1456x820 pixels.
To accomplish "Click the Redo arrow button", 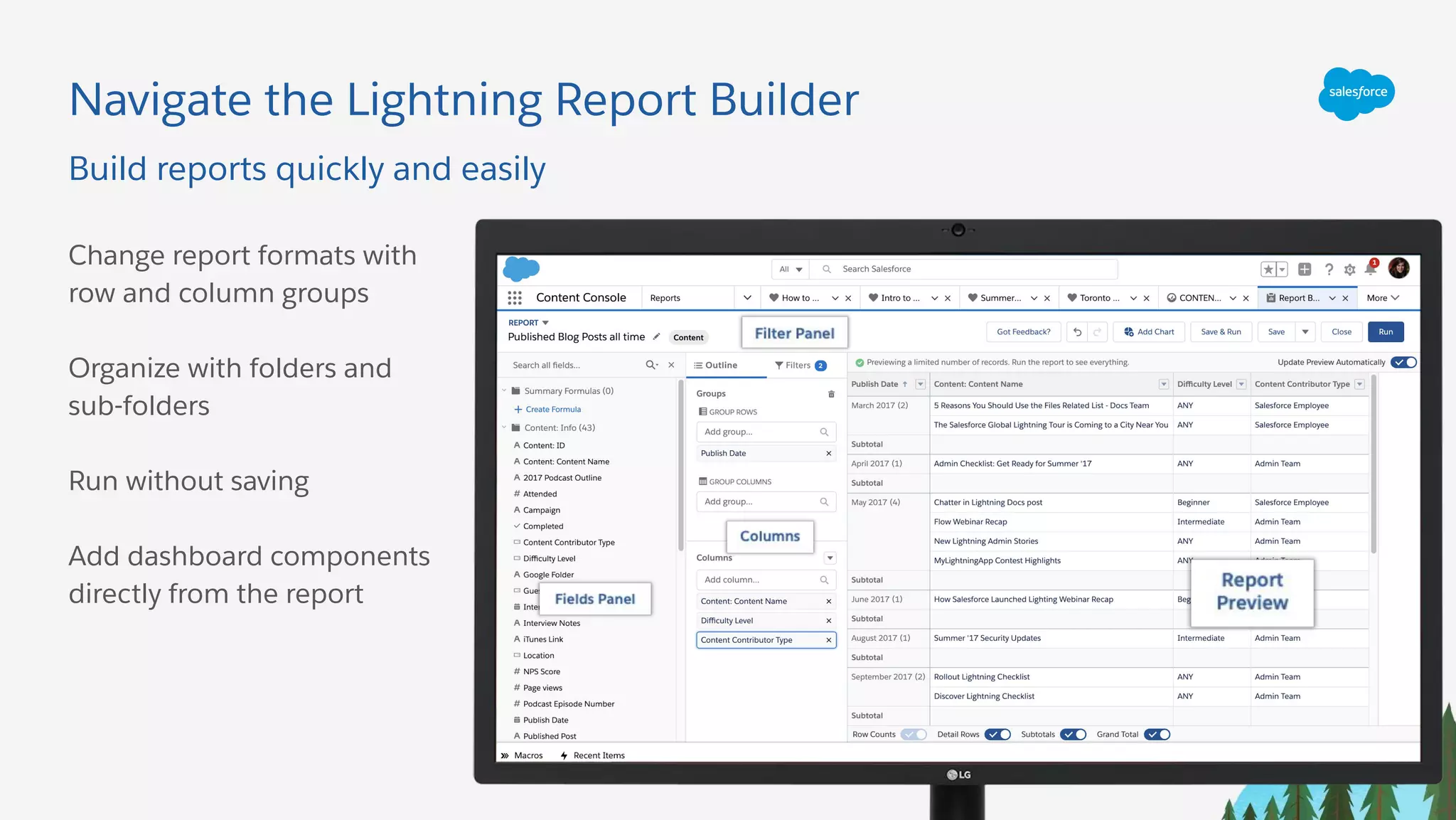I will click(x=1097, y=332).
